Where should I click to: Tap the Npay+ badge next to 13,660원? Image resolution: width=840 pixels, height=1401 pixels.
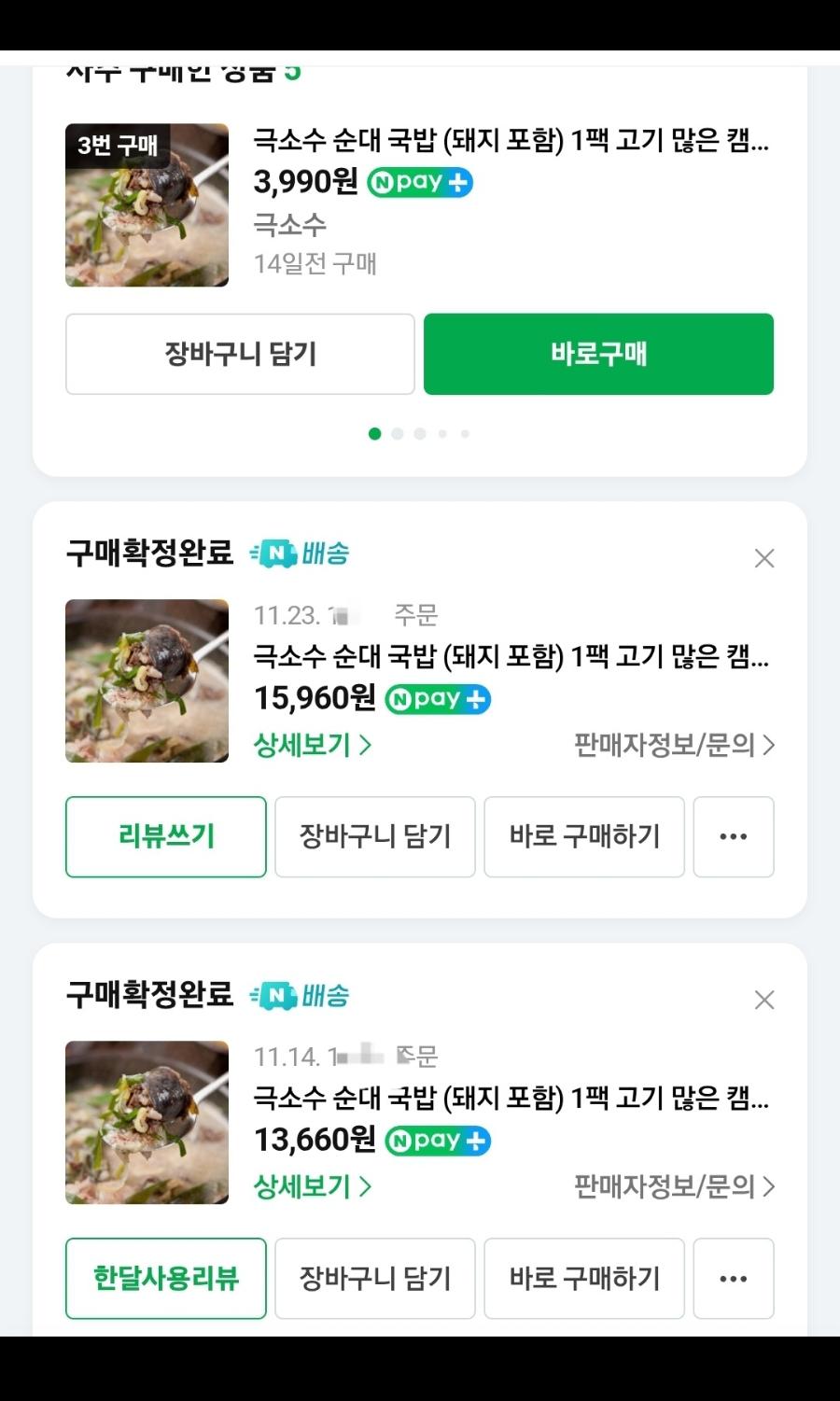click(438, 1141)
